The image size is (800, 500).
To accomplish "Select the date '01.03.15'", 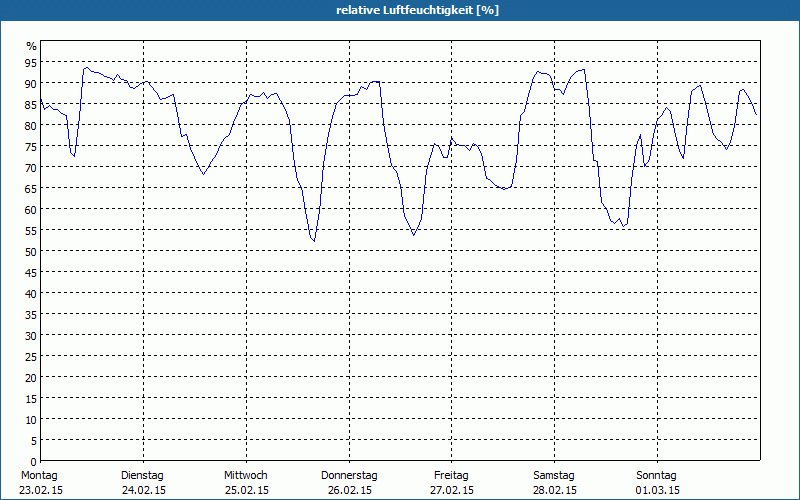I will 658,490.
